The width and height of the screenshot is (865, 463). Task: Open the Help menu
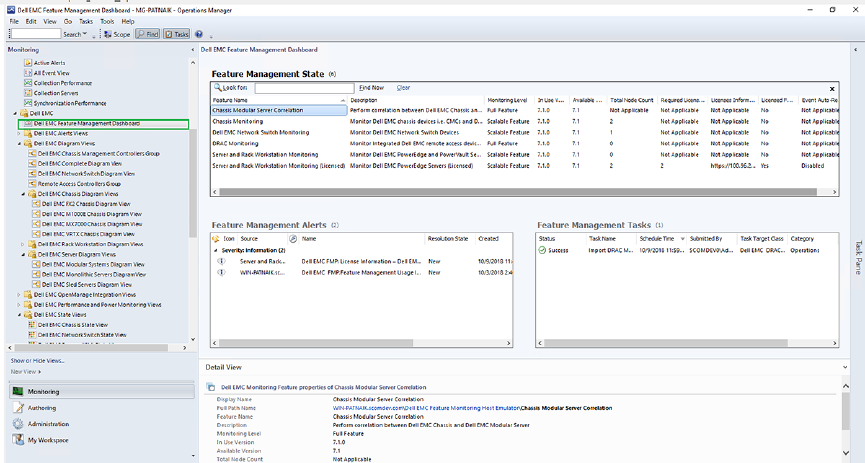[x=128, y=22]
